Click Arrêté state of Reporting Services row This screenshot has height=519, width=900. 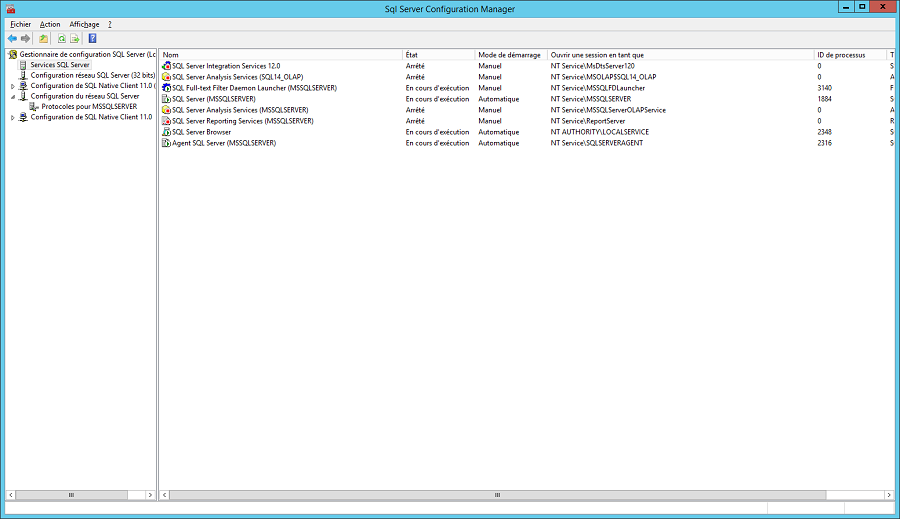(415, 121)
